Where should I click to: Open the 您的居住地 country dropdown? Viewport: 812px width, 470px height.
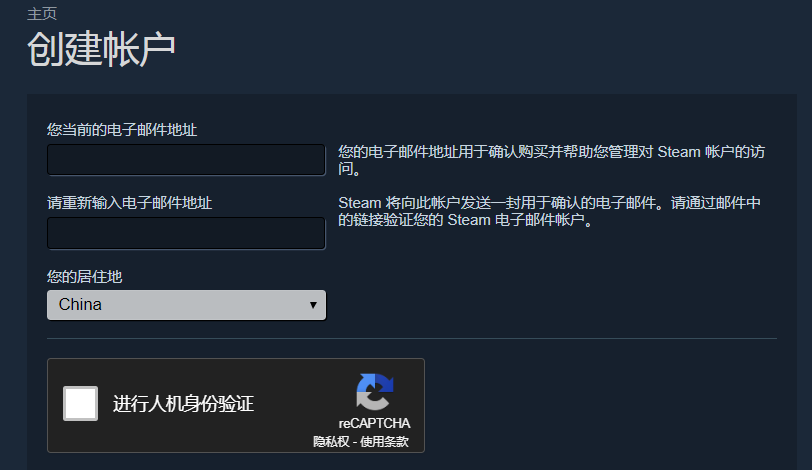click(186, 305)
